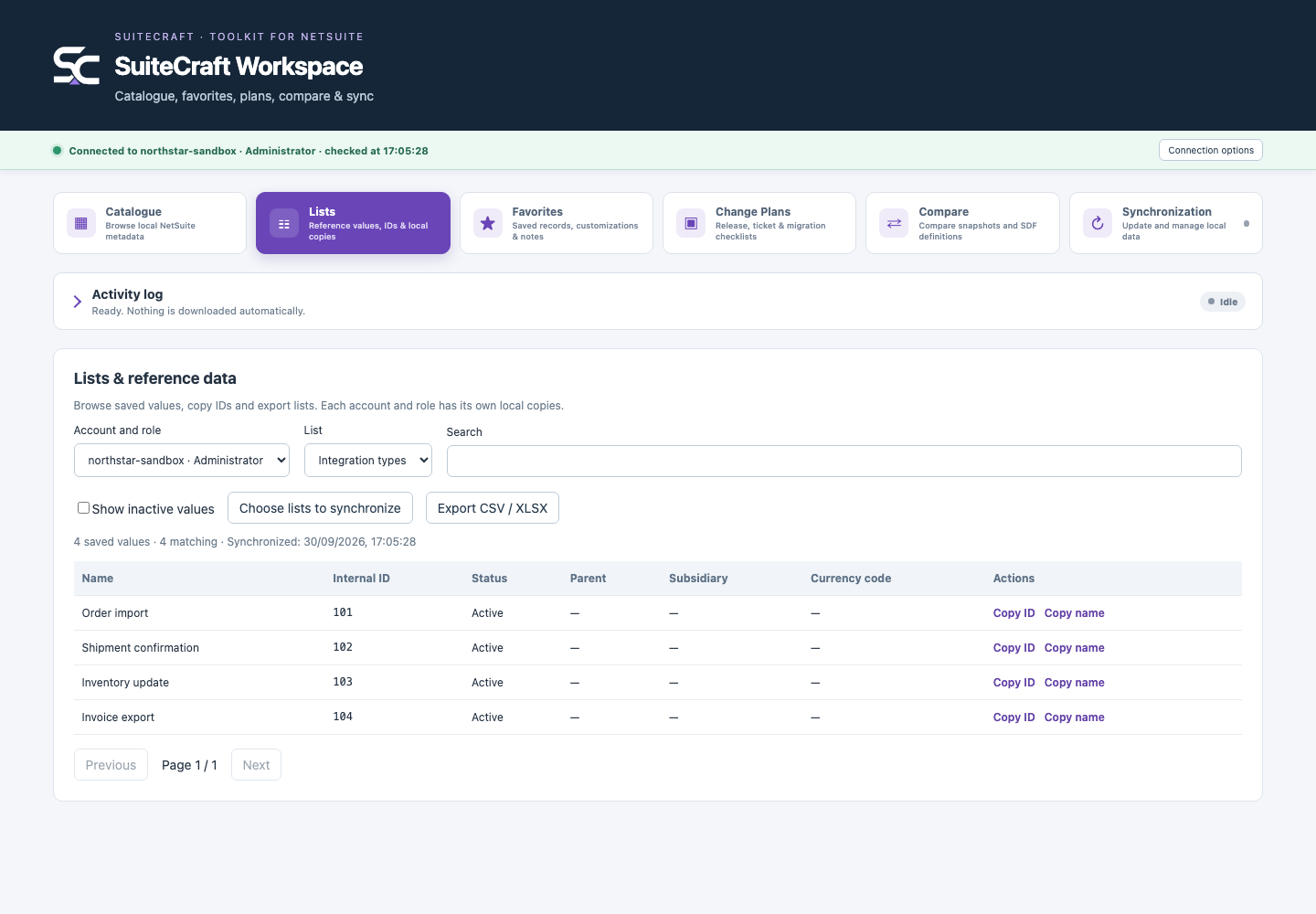Click the SuiteCraft Workspace title
The height and width of the screenshot is (914, 1316).
[x=239, y=66]
